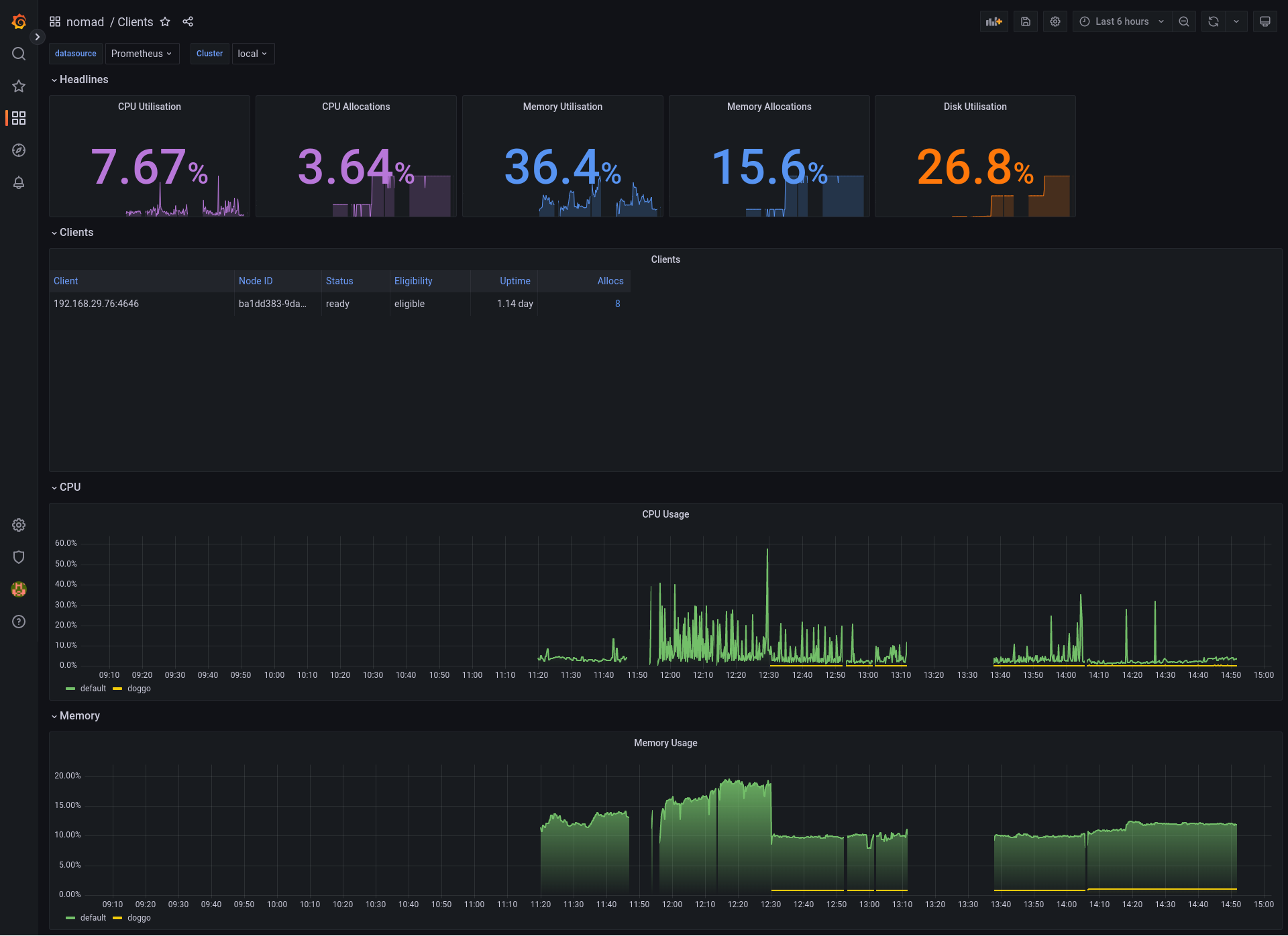Open dashboard settings gear icon

pyautogui.click(x=1055, y=21)
